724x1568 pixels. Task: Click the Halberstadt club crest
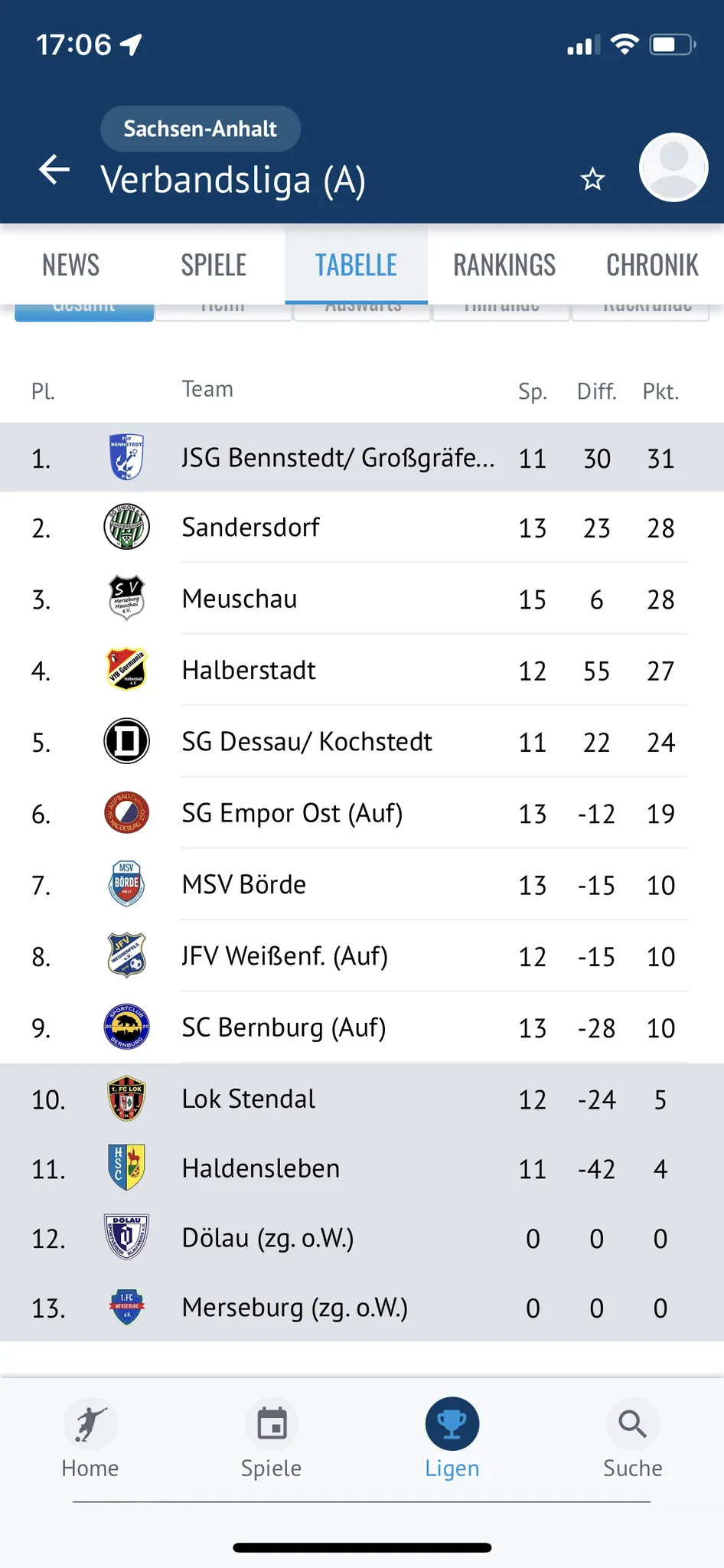tap(126, 670)
